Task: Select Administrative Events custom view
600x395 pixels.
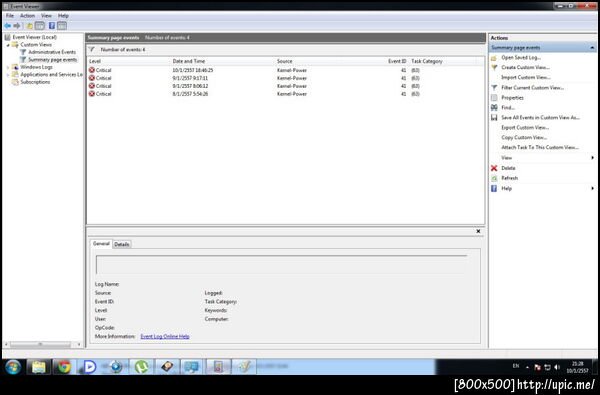Action: tap(52, 52)
